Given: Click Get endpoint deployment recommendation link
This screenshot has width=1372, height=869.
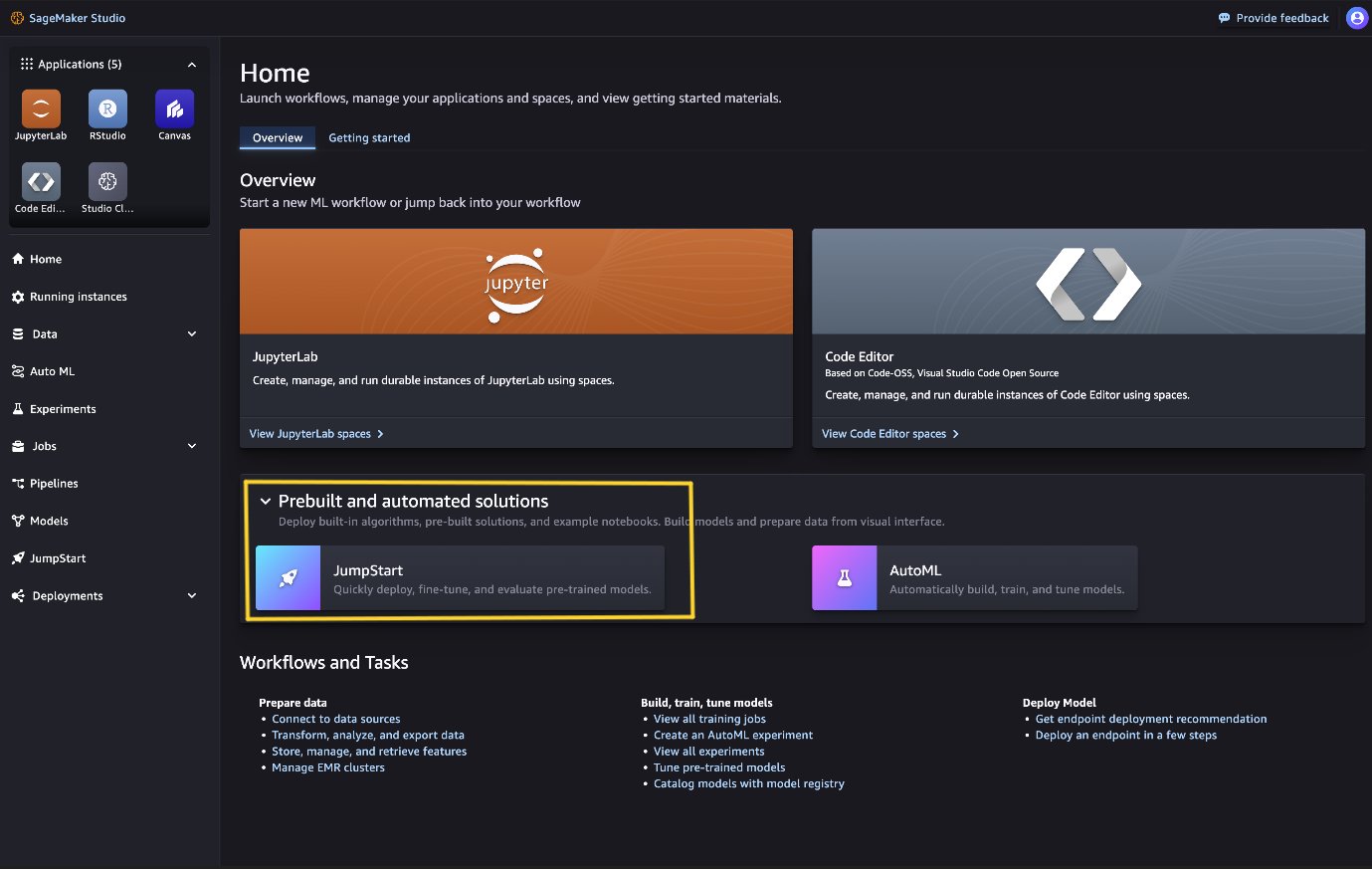Looking at the screenshot, I should tap(1151, 719).
